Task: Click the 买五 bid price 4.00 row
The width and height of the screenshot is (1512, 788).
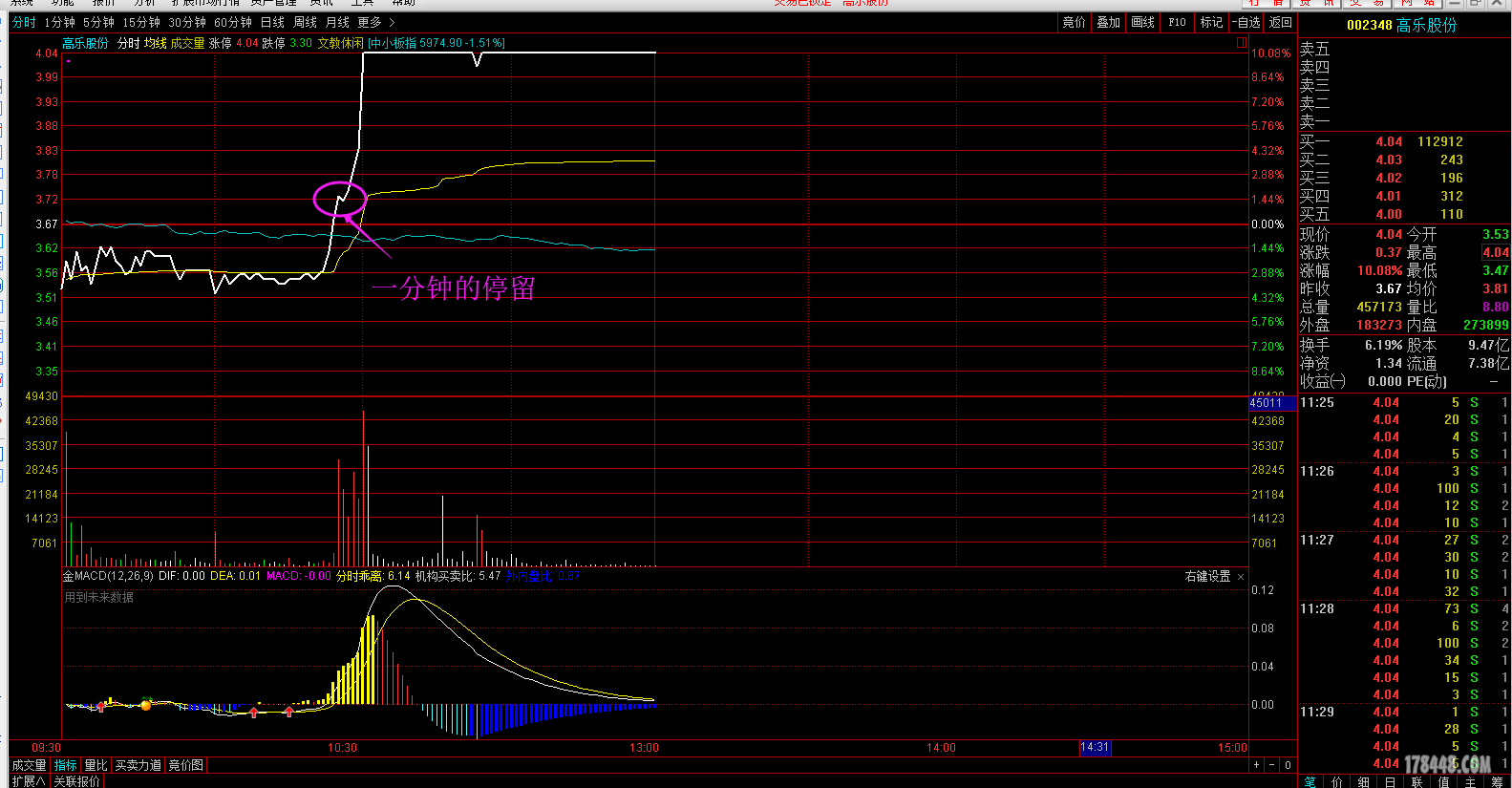Action: click(1404, 214)
